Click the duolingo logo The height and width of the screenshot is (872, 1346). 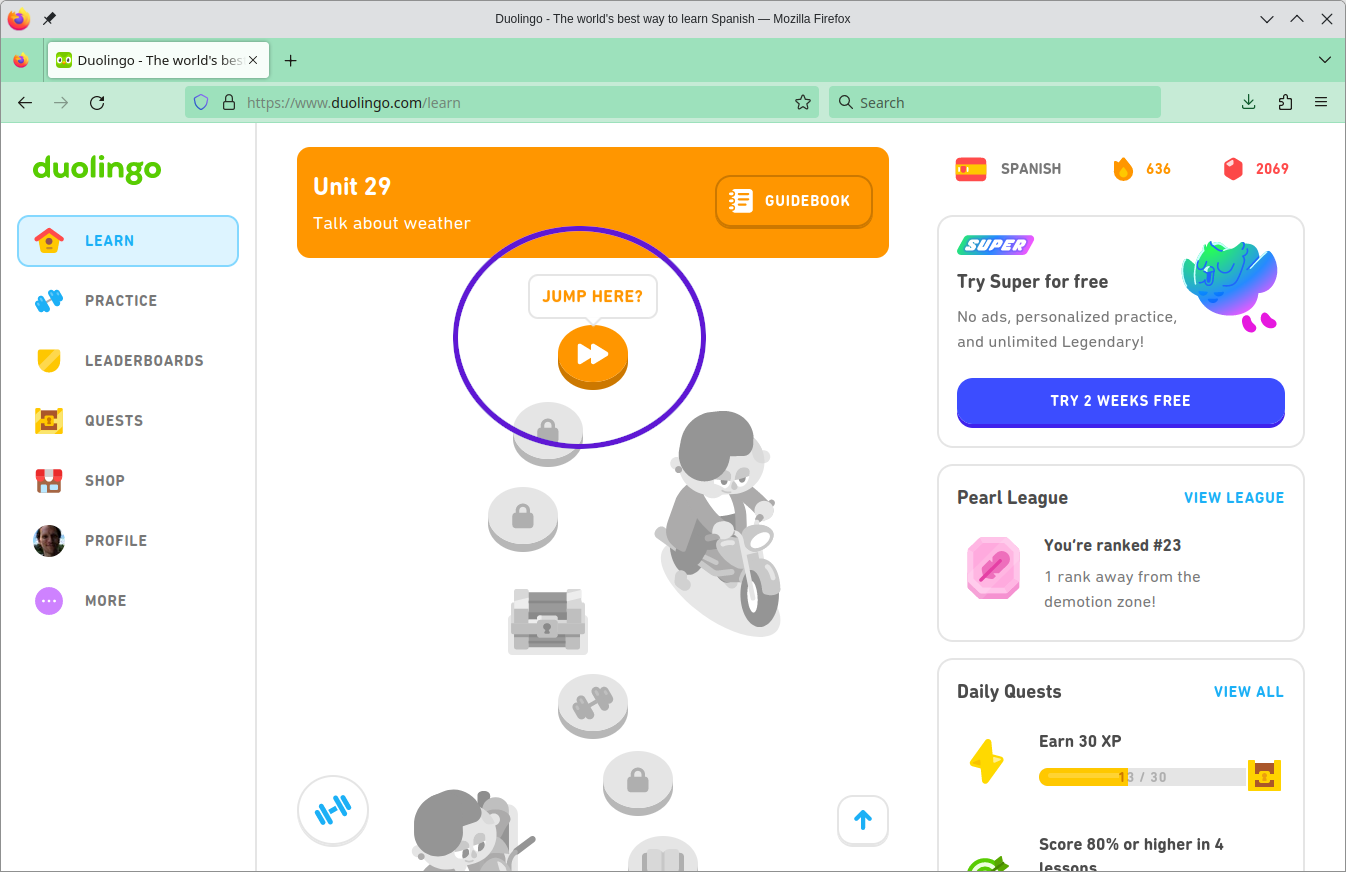[x=97, y=169]
